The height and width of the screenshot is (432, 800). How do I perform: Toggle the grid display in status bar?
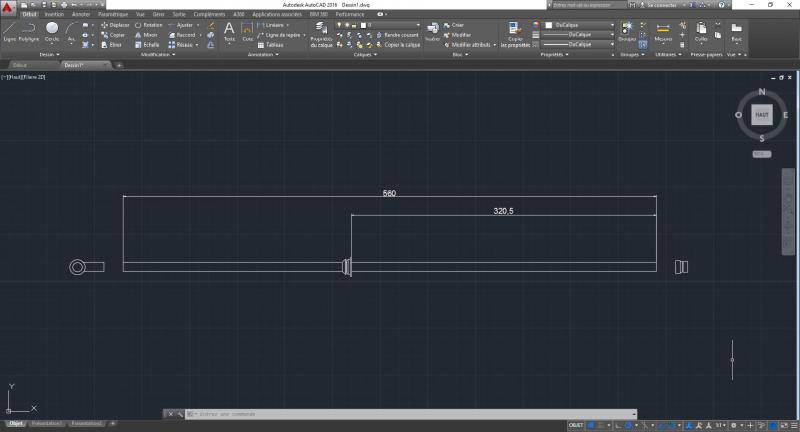[591, 425]
